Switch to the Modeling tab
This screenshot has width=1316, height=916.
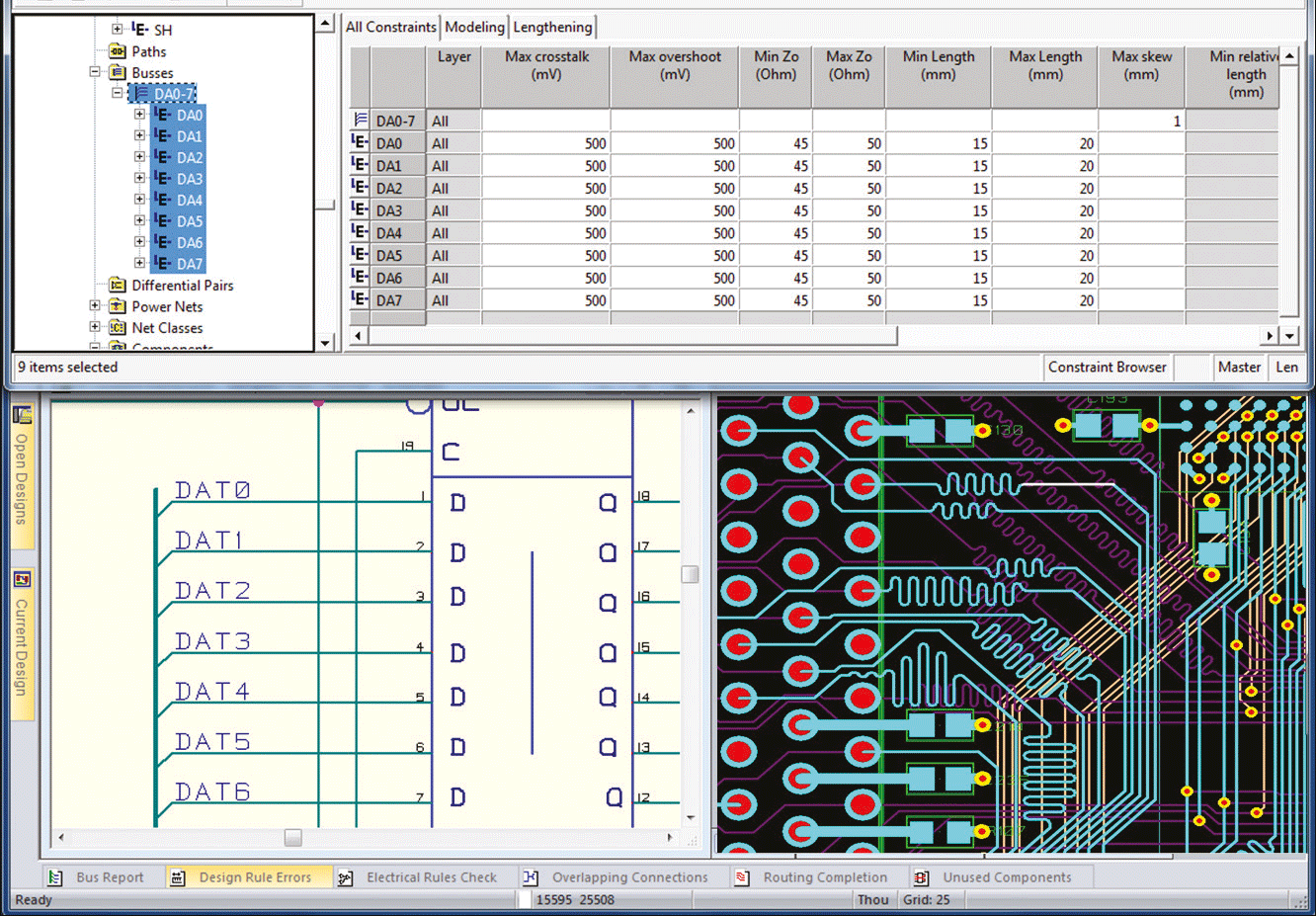[x=474, y=27]
